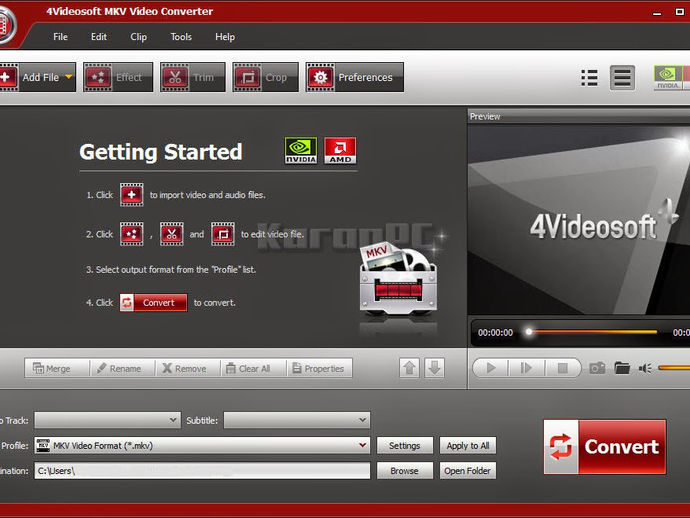
Task: Open the Clip menu
Action: coord(138,37)
